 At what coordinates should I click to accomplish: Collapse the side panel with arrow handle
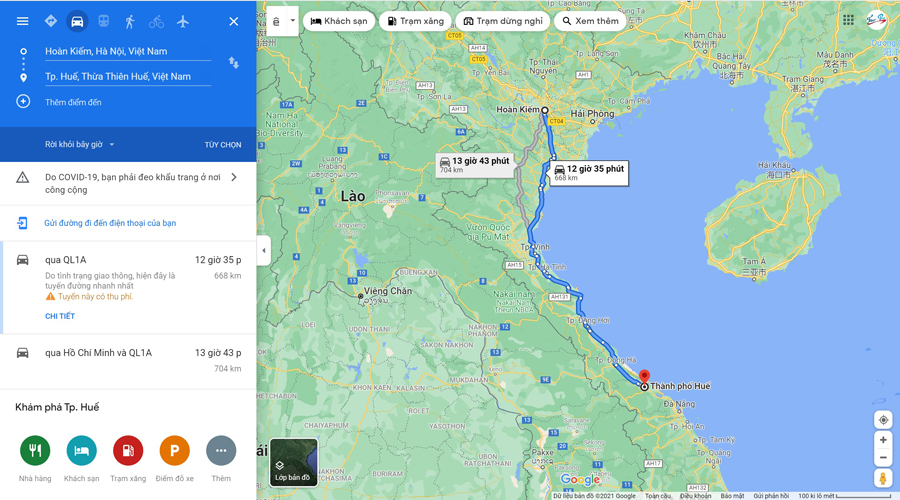pos(263,250)
